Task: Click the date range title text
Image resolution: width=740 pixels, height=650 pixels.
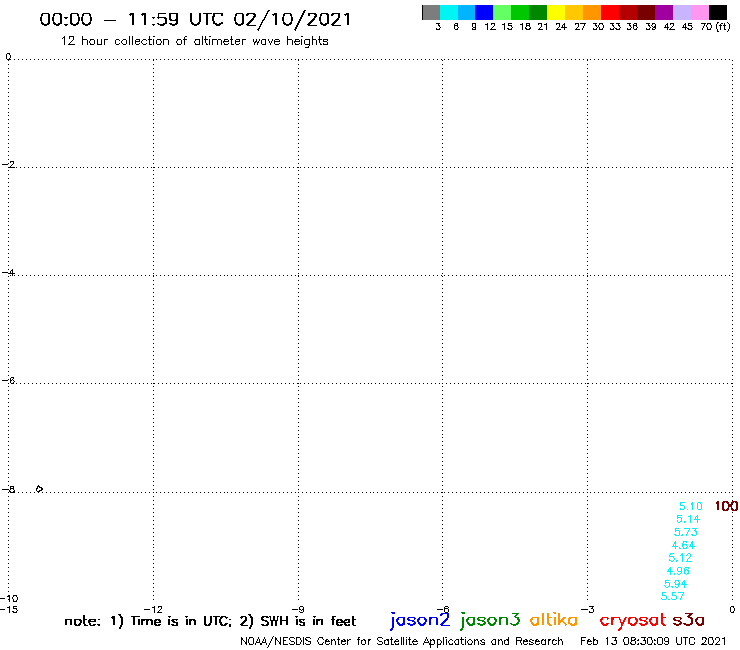Action: (195, 19)
